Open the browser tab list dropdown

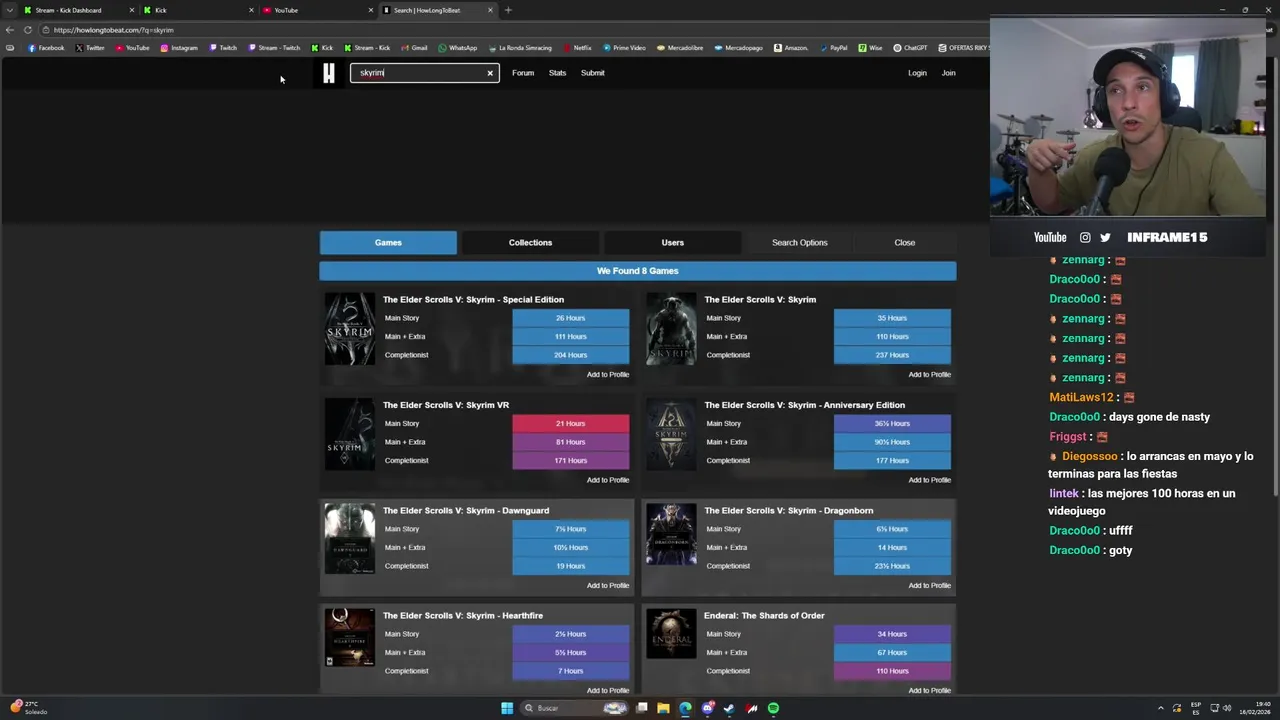9,10
